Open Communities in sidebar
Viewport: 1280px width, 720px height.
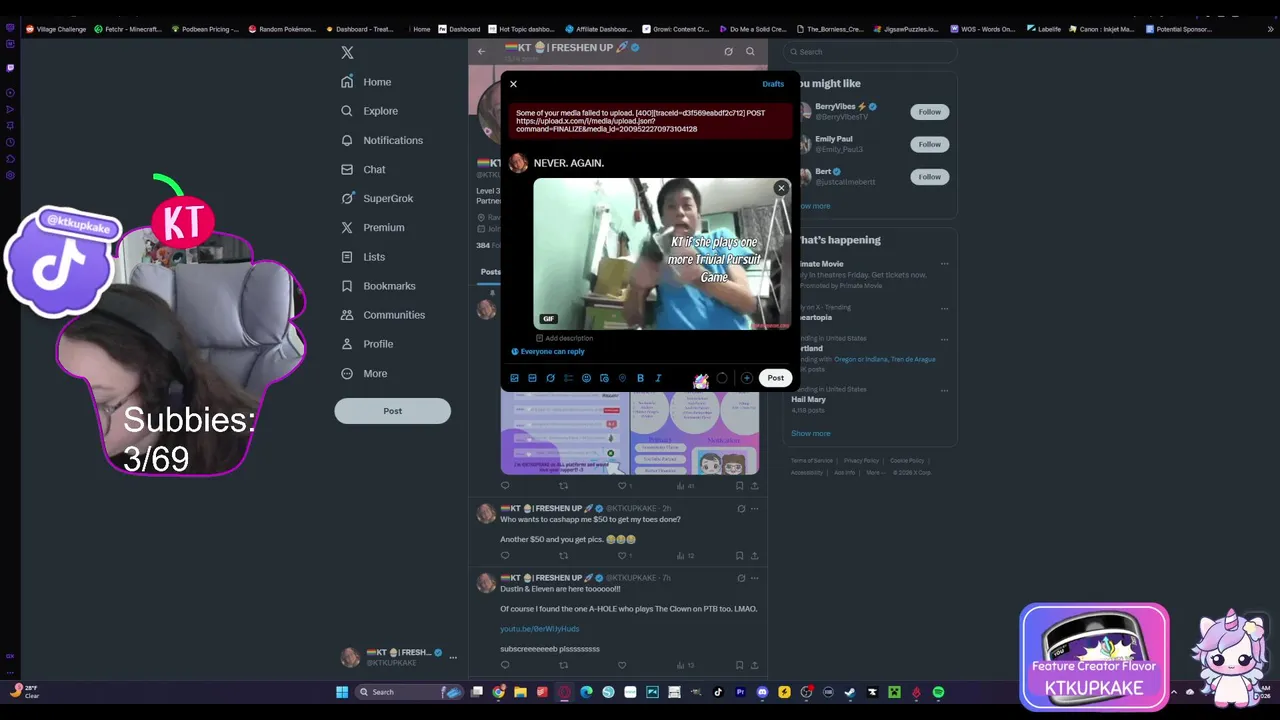[x=383, y=315]
